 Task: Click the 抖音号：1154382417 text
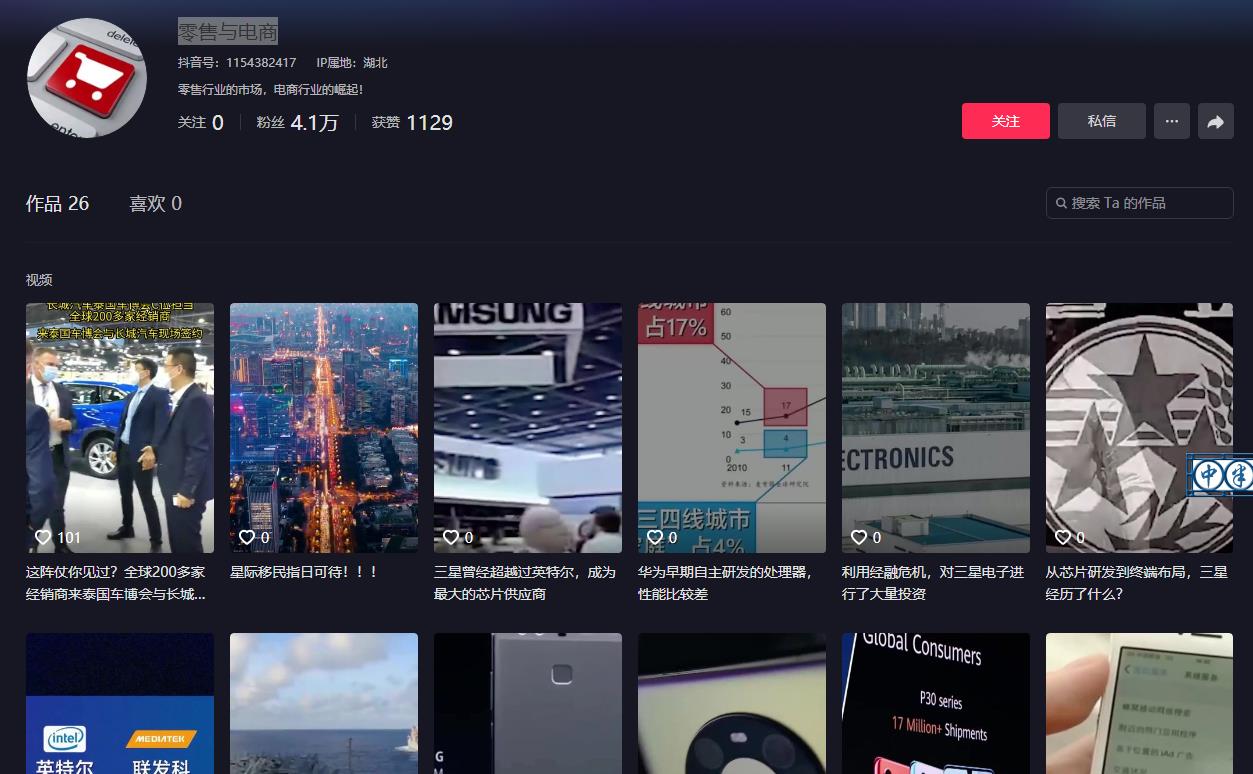click(x=237, y=63)
